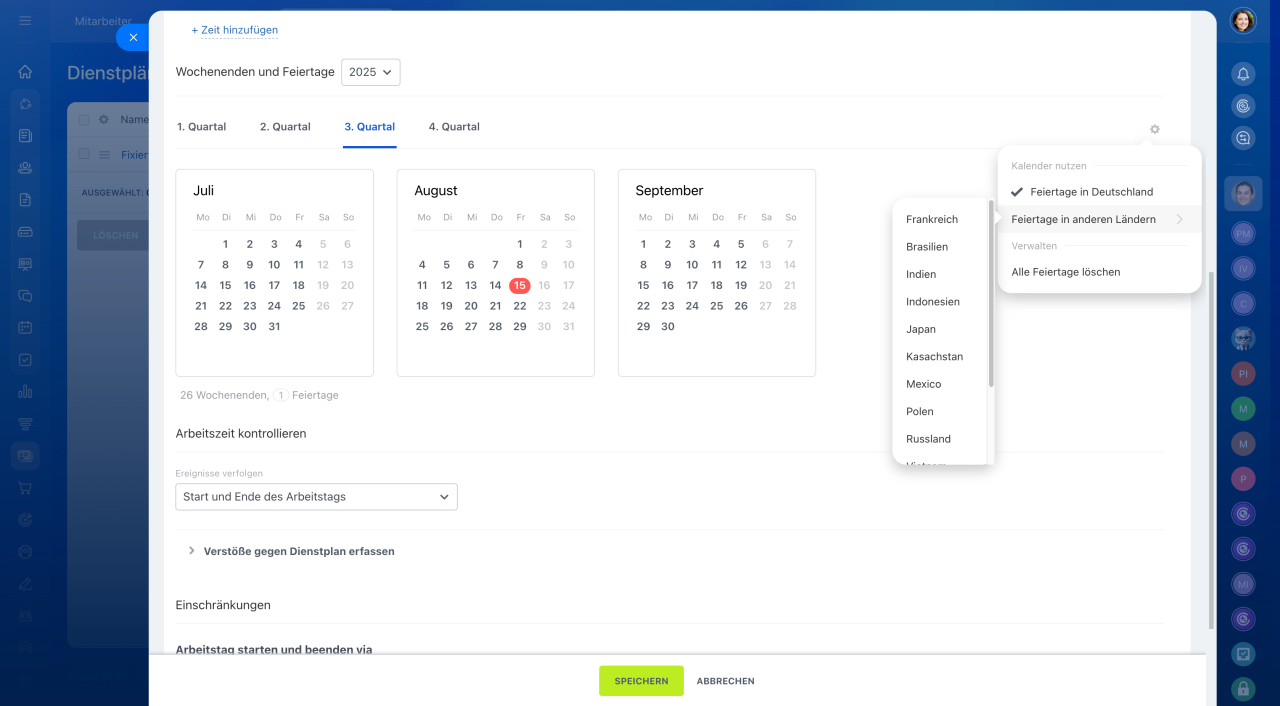
Task: Close the side panel with the X button
Action: pos(133,37)
